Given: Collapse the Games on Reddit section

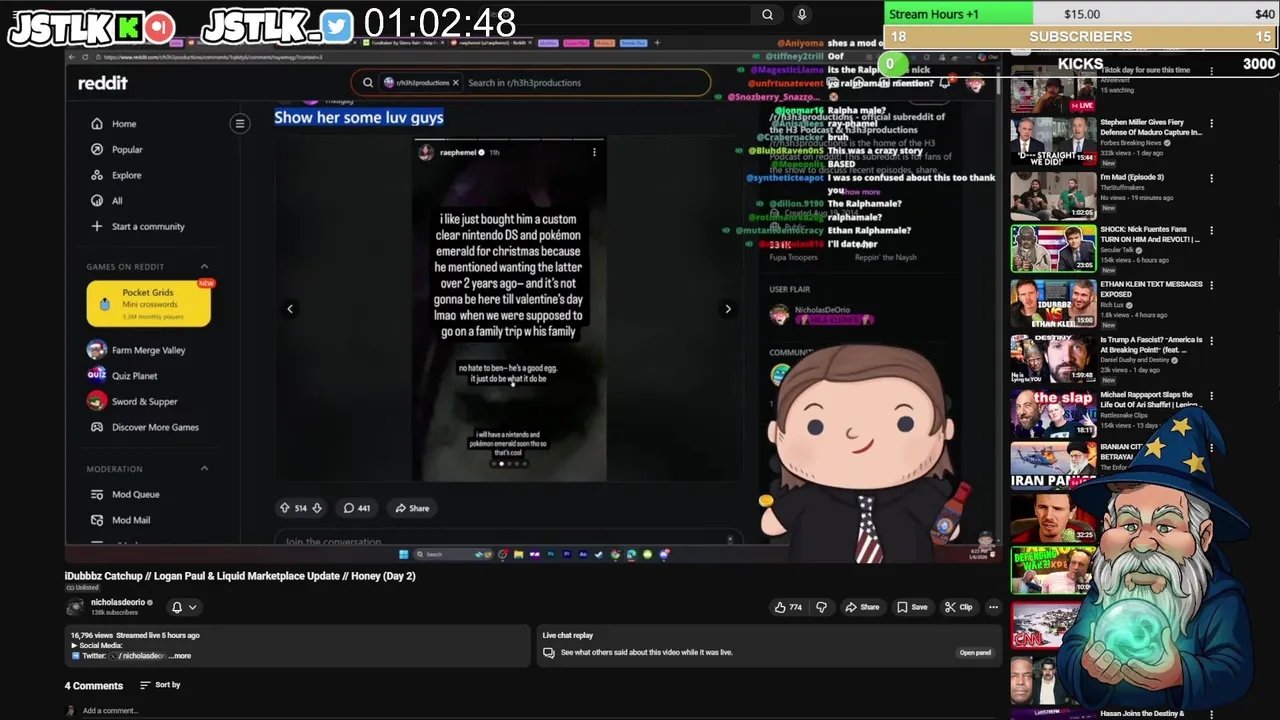Looking at the screenshot, I should tap(204, 266).
